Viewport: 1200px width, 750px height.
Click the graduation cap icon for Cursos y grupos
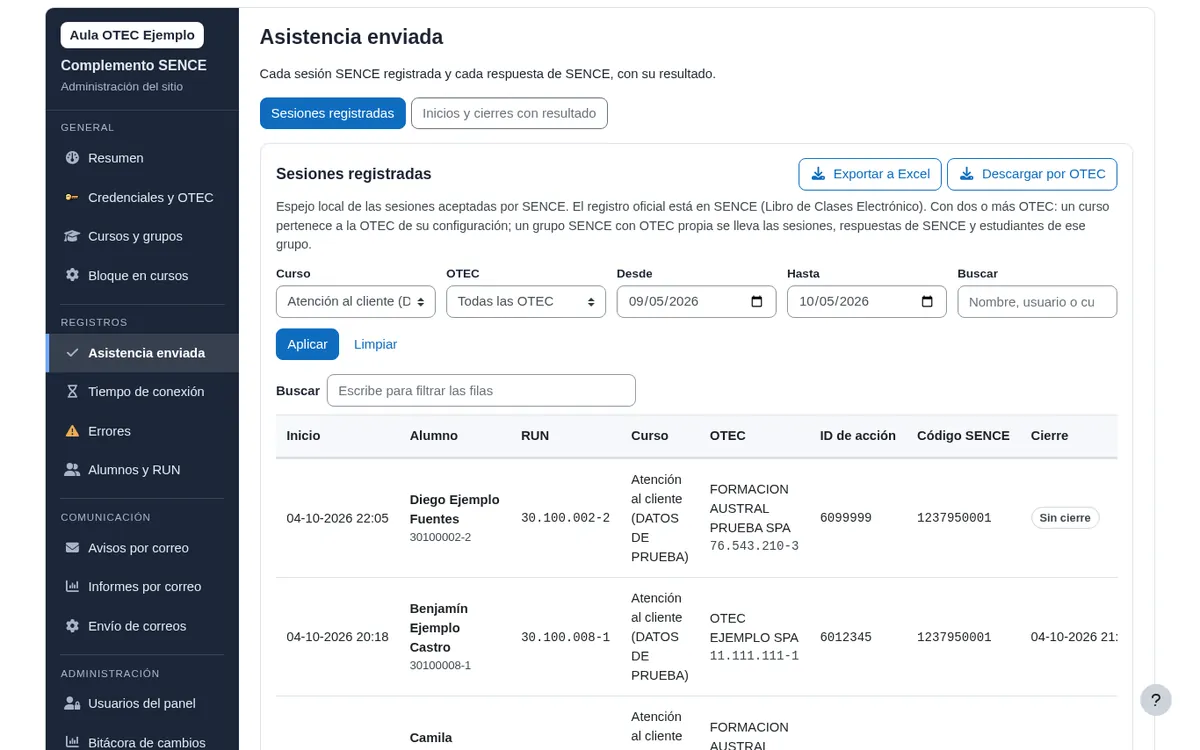[x=72, y=236]
